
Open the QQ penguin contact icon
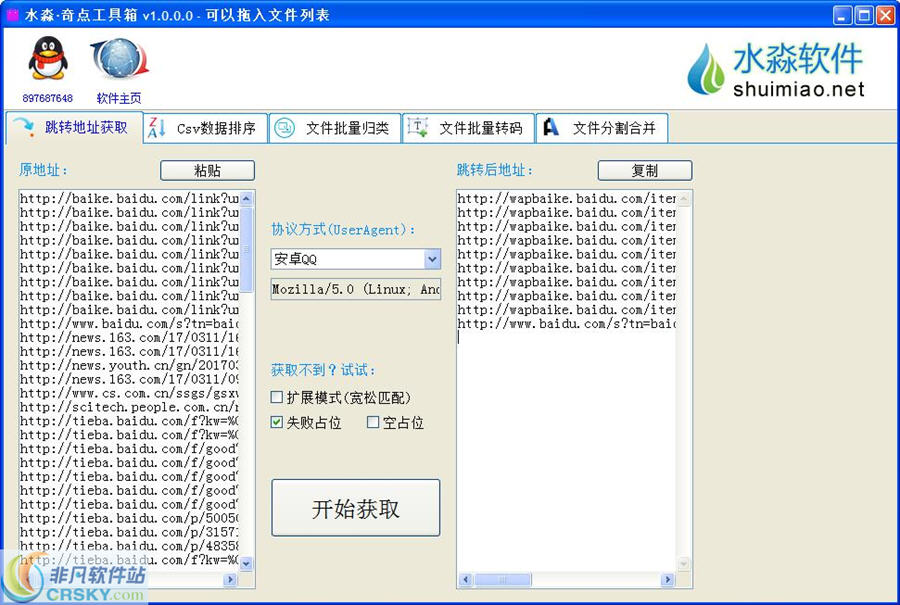point(48,58)
